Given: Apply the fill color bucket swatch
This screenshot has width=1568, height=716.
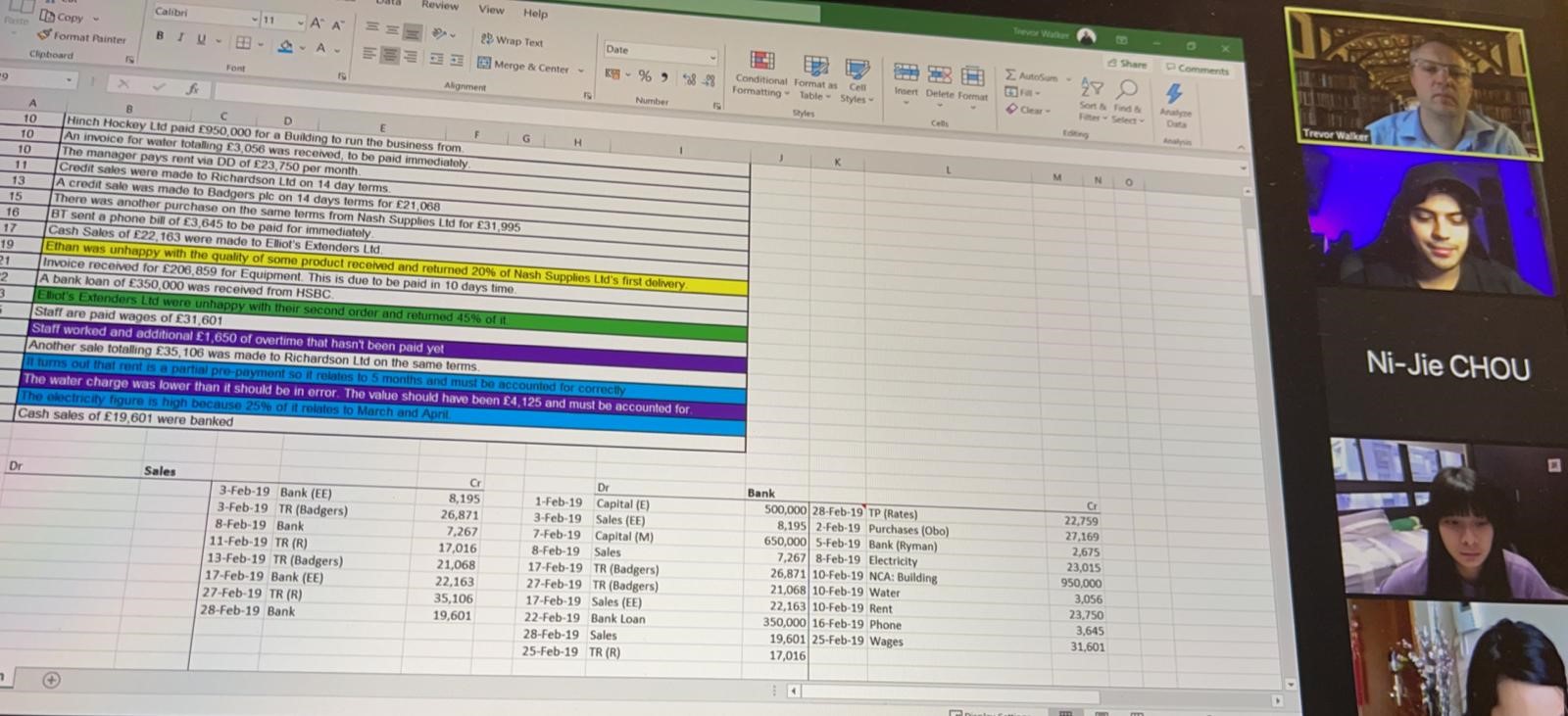Looking at the screenshot, I should tap(285, 46).
